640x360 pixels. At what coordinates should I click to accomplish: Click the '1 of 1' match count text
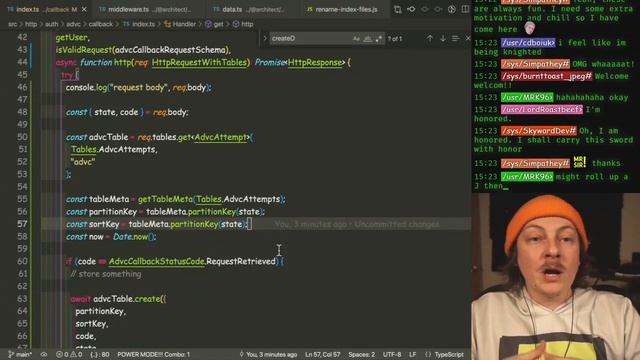pyautogui.click(x=395, y=39)
